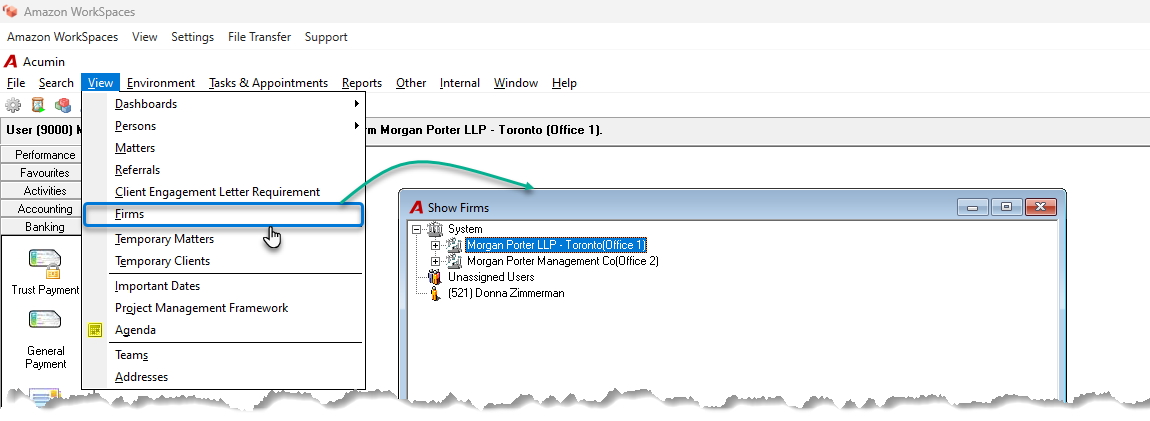The image size is (1150, 421).
Task: Switch to Favourites sidebar tab
Action: tap(42, 173)
